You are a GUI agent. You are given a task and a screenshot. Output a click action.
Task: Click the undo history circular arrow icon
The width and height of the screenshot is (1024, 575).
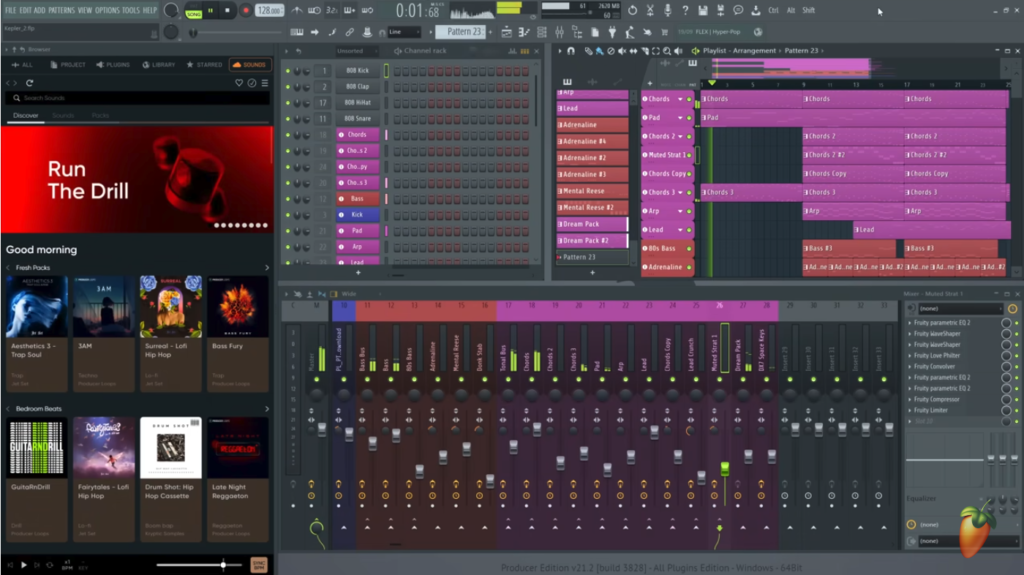[x=632, y=10]
